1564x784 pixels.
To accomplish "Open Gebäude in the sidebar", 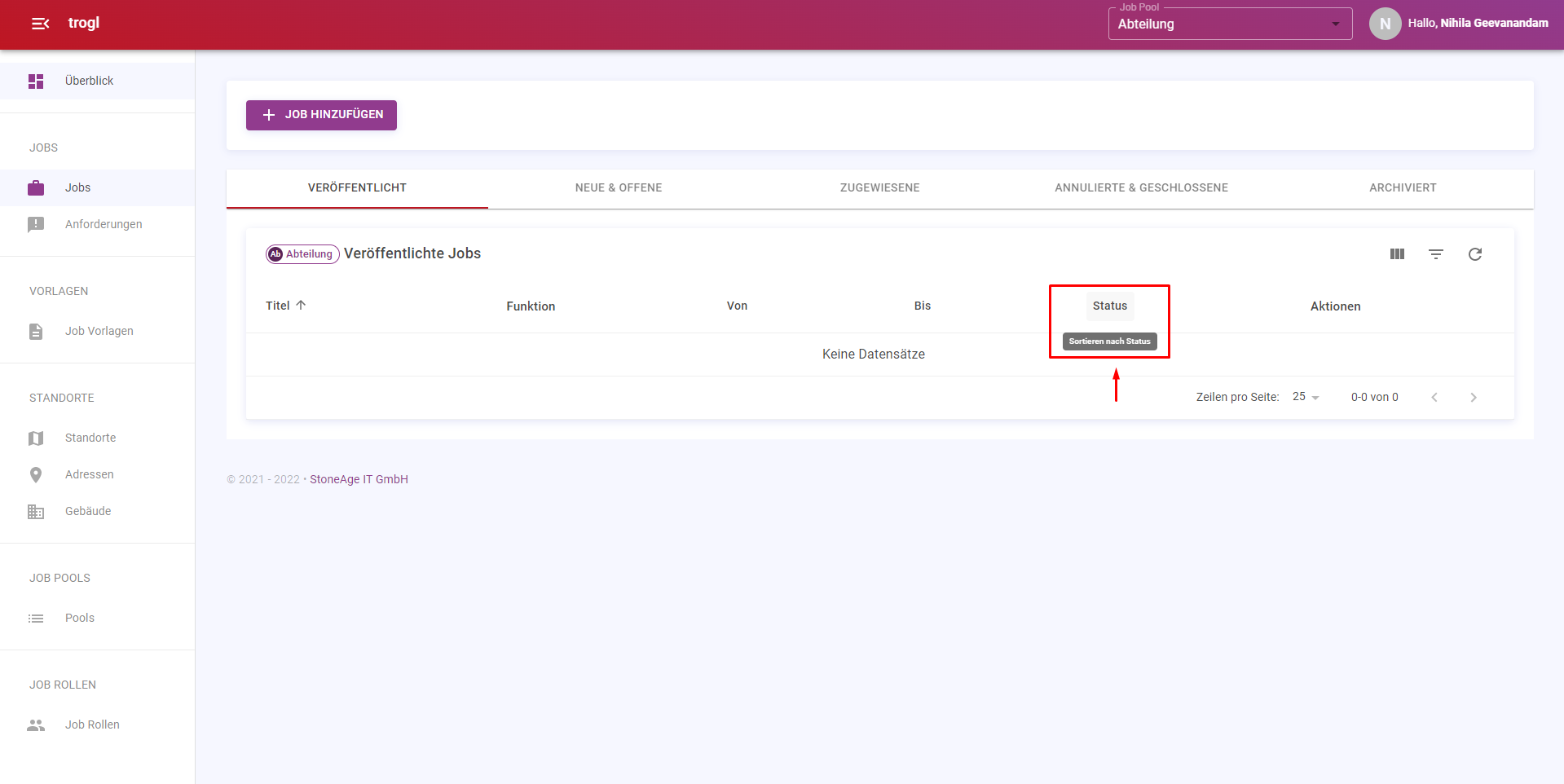I will click(97, 511).
